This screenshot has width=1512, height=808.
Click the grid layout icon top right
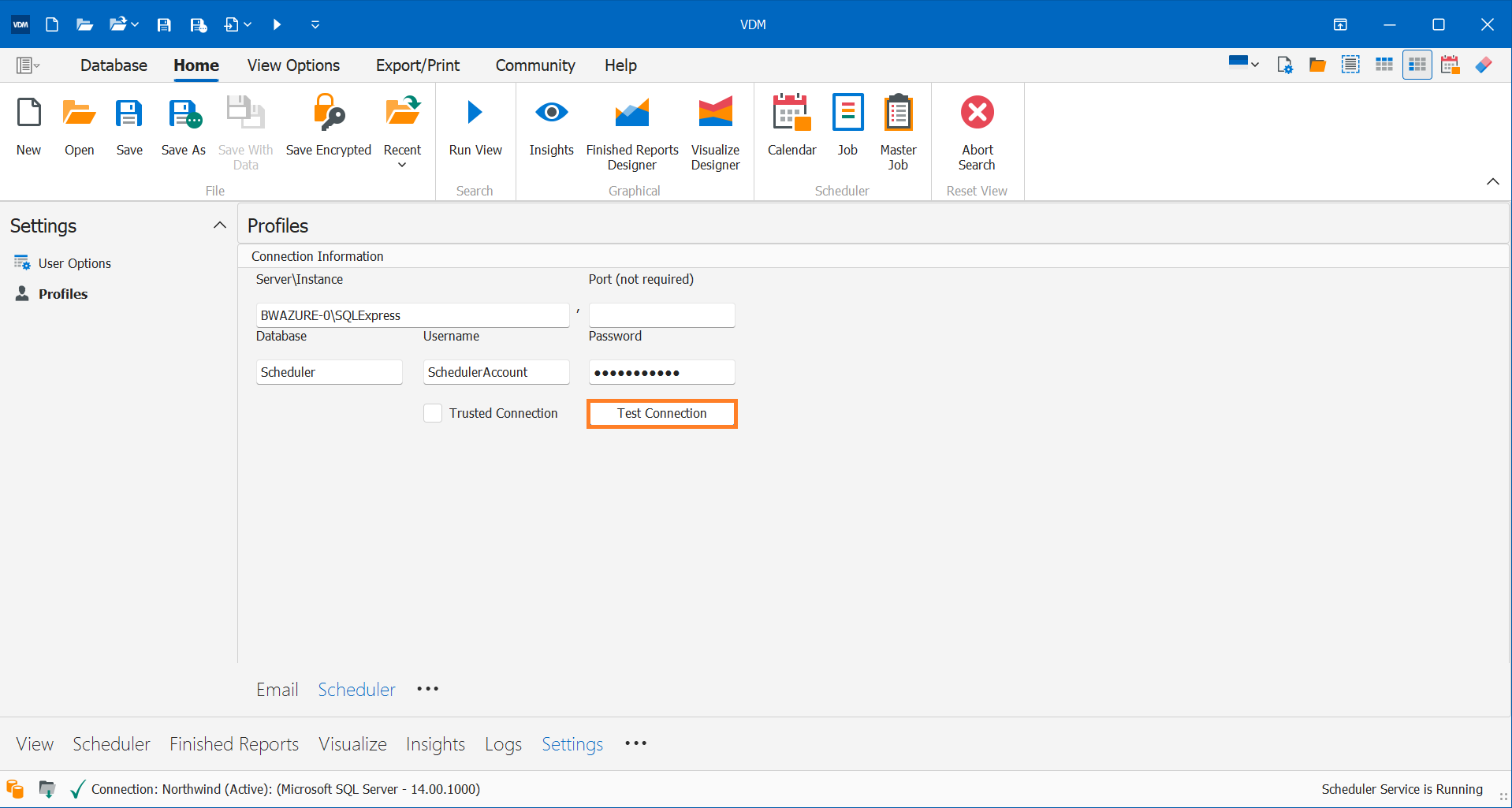tap(1384, 65)
